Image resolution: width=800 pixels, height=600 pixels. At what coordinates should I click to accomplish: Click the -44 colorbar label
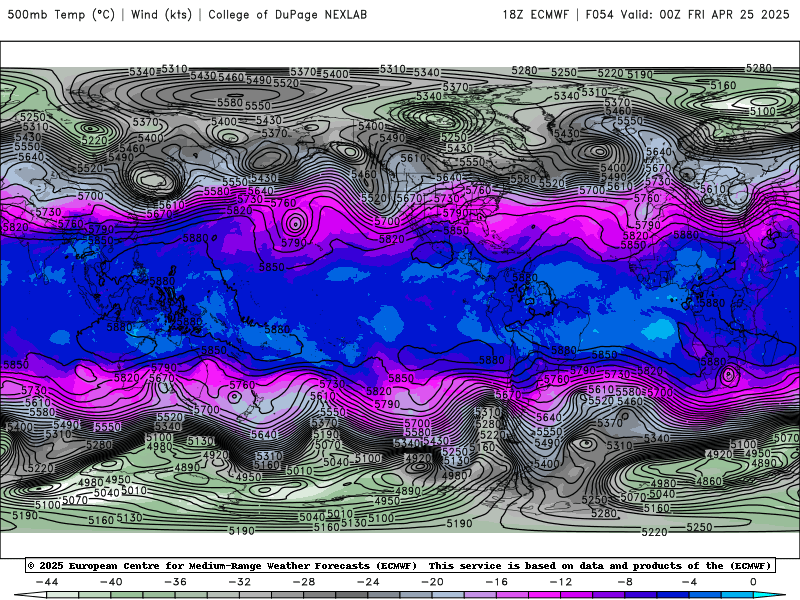click(x=47, y=582)
